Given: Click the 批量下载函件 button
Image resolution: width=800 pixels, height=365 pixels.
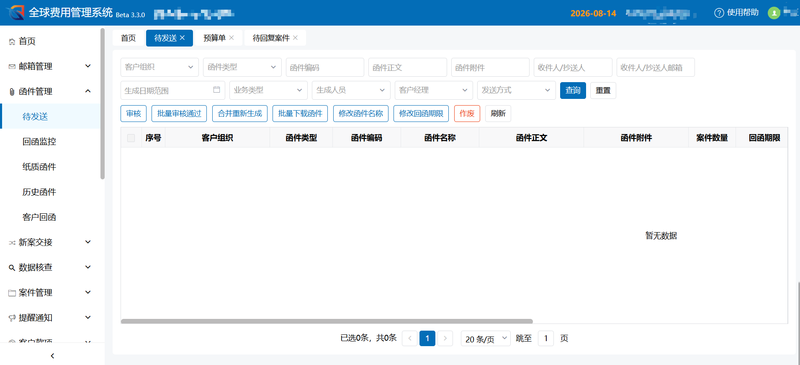Looking at the screenshot, I should tap(300, 113).
